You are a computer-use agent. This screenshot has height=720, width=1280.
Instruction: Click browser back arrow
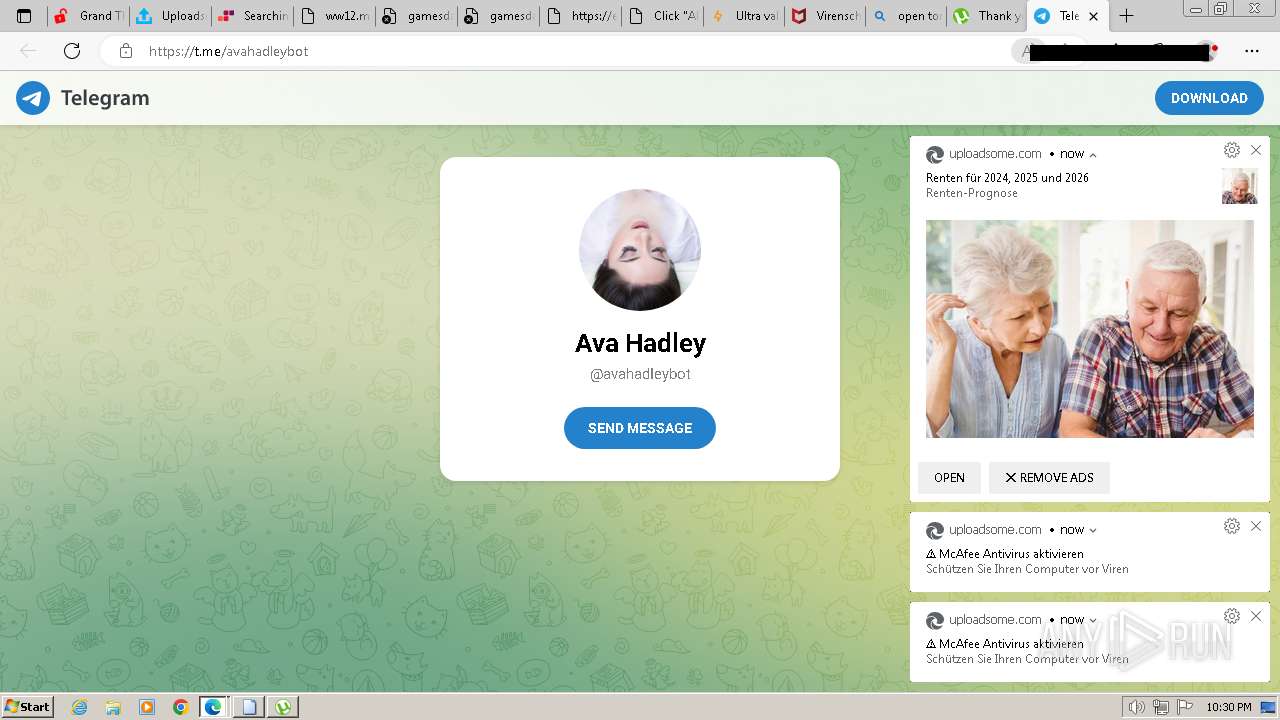28,51
